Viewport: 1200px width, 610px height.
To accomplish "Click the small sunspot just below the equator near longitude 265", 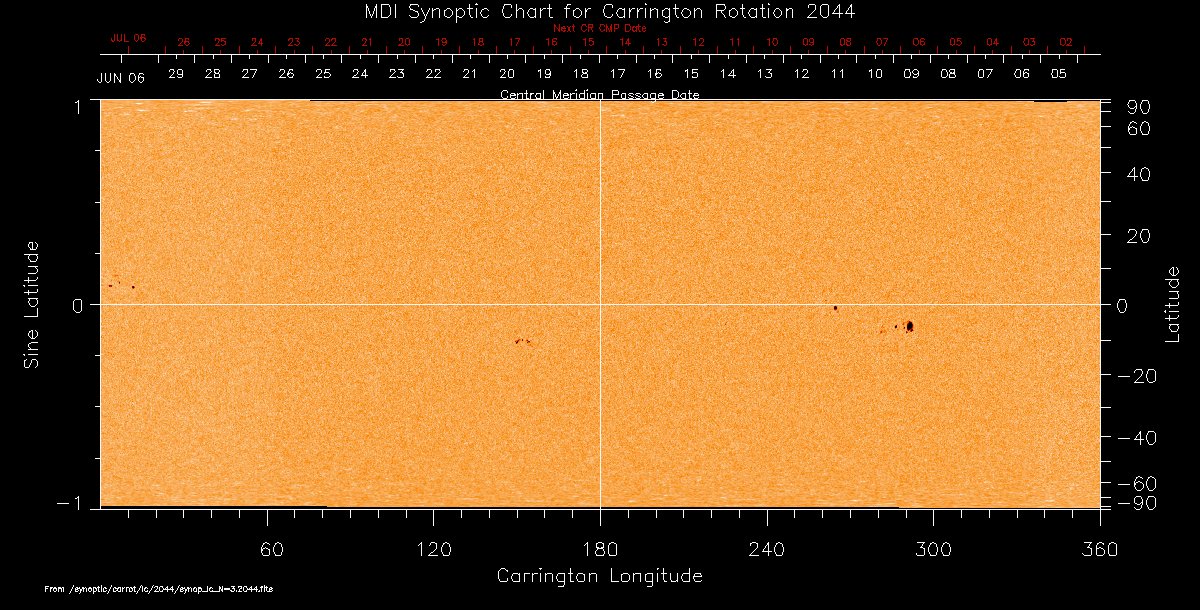I will (835, 308).
